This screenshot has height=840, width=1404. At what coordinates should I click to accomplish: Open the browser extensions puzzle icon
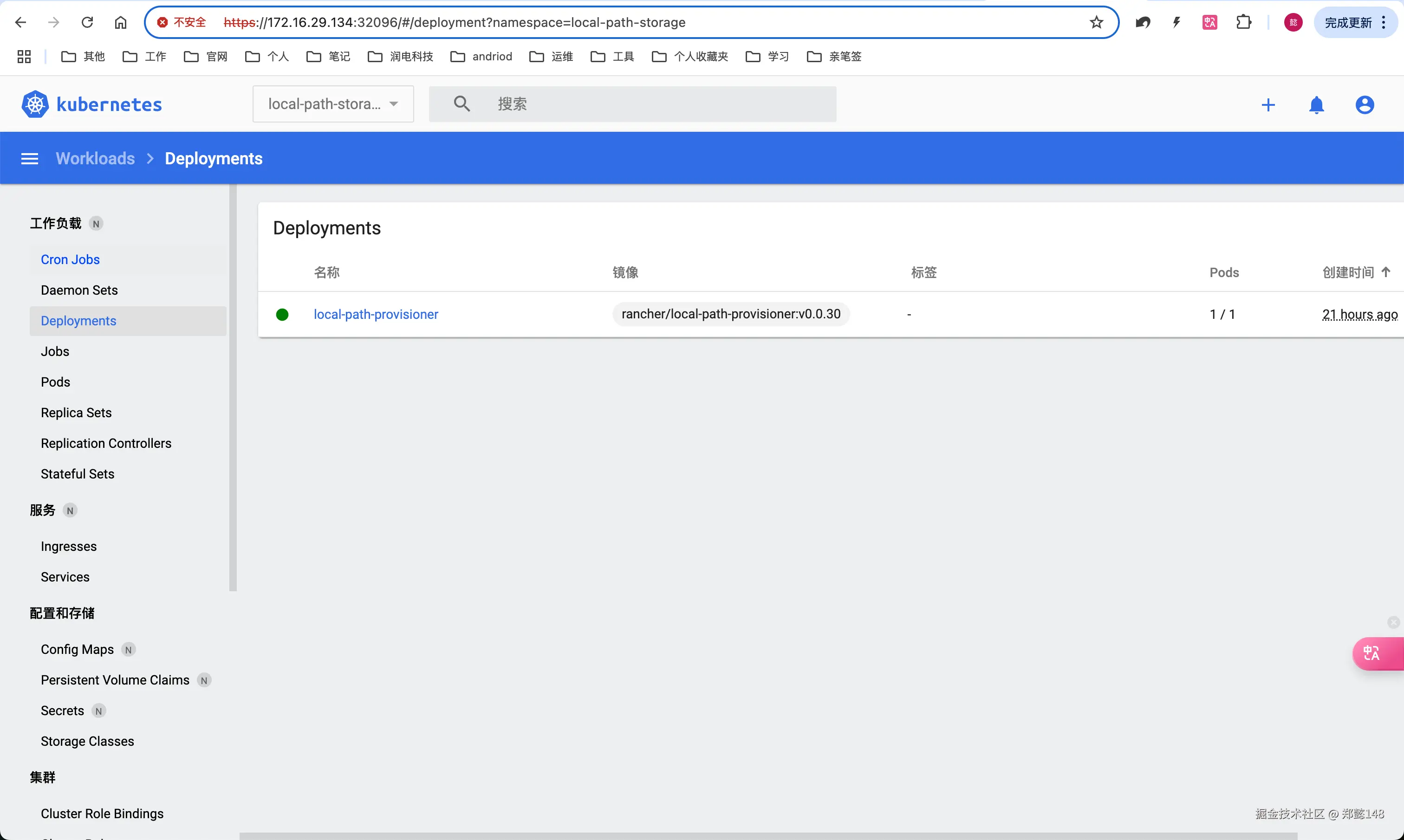[1244, 23]
